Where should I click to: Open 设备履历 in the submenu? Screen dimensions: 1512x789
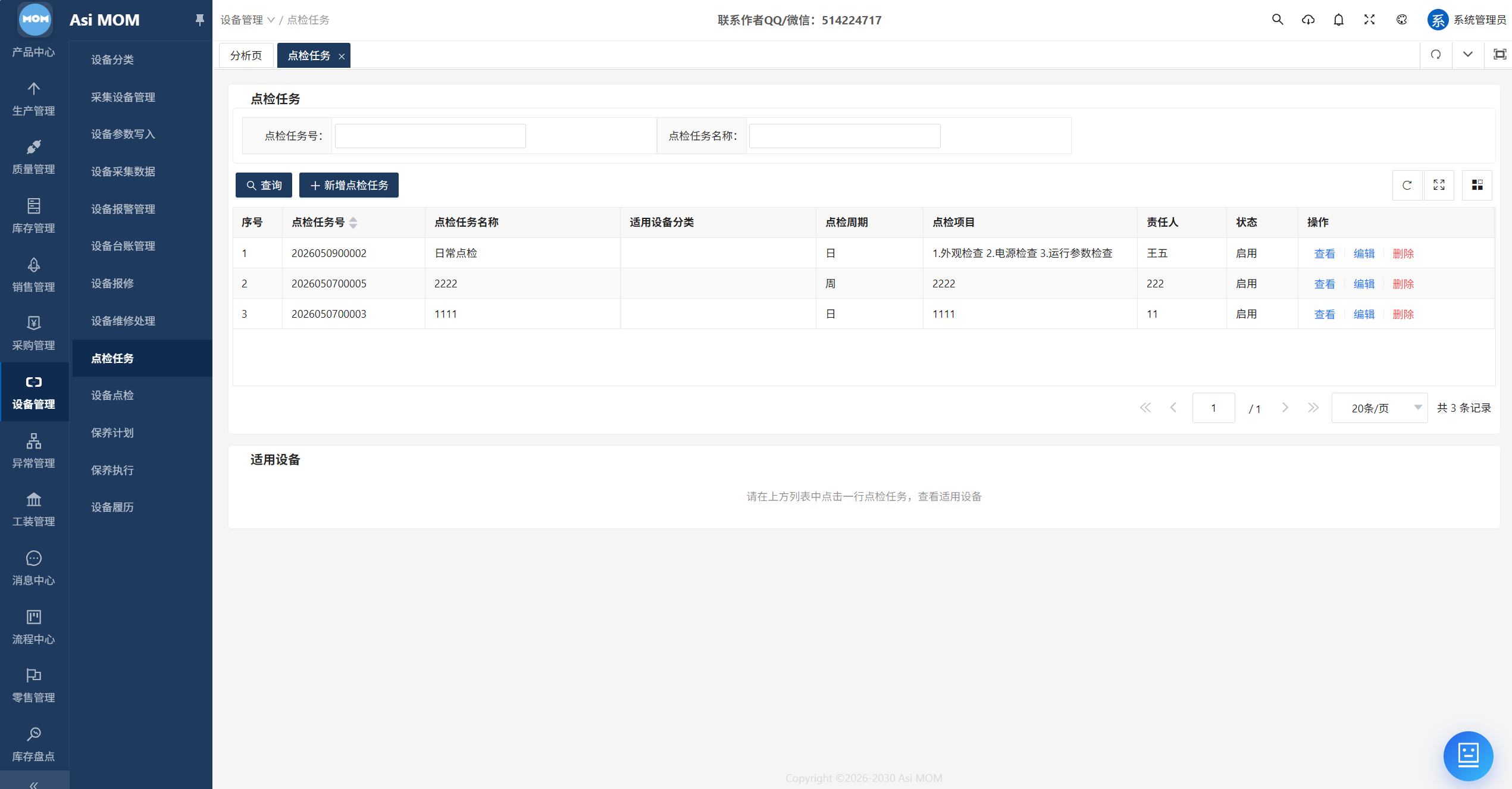[142, 507]
